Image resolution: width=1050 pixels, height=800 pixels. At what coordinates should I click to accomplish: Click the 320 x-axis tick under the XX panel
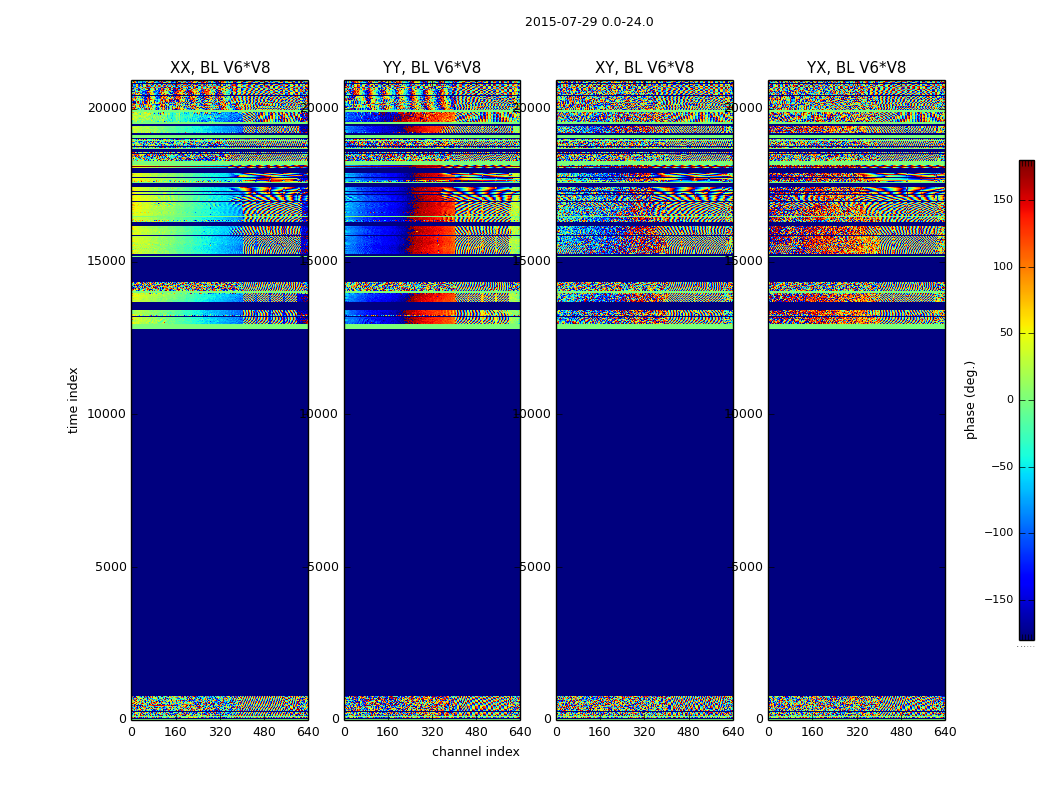220,732
